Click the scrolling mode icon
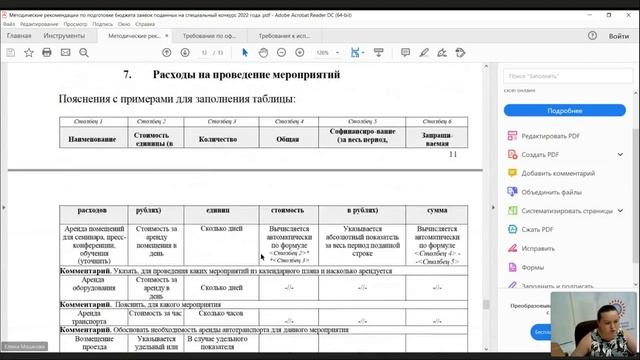The width and height of the screenshot is (640, 360). click(379, 53)
